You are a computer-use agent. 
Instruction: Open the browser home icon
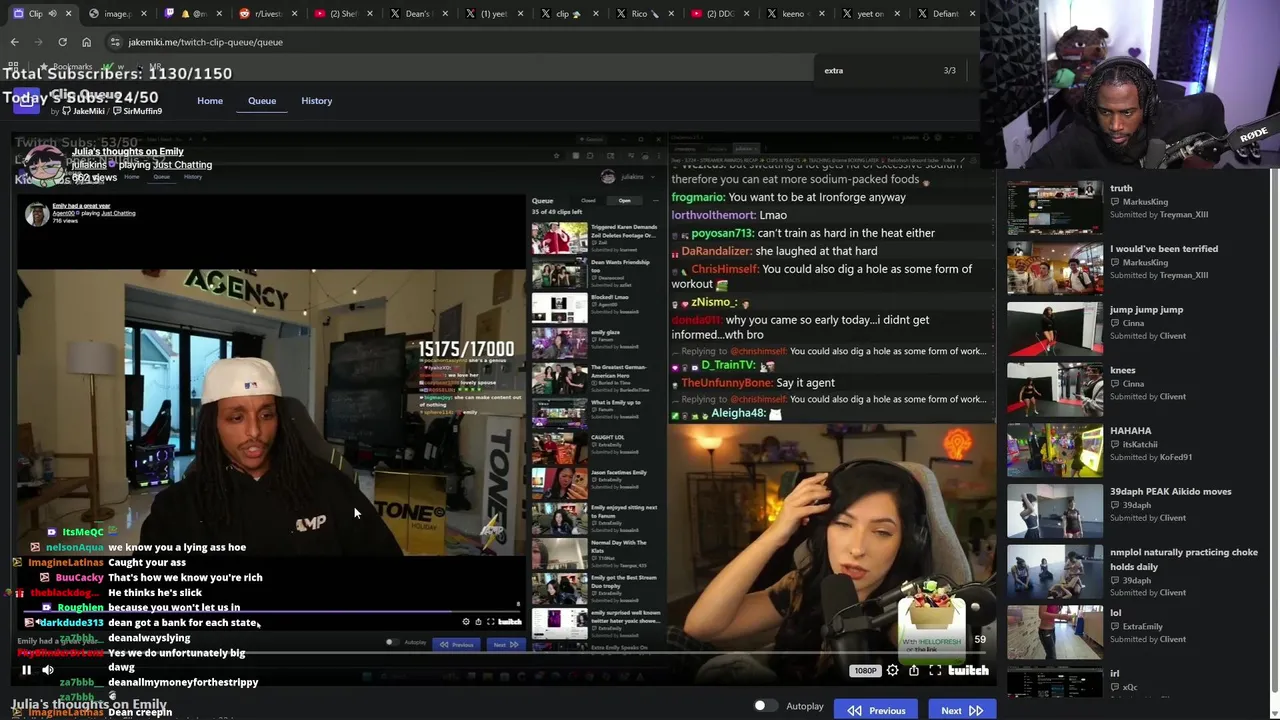[86, 42]
